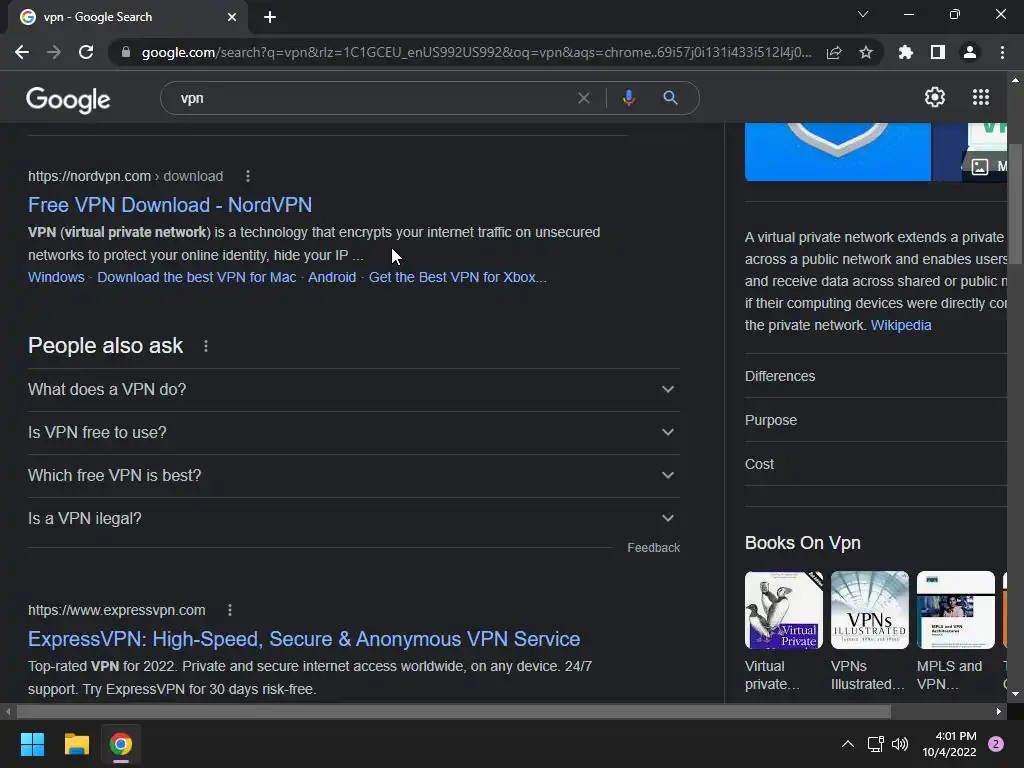Close the vpn Google Search tab
Image resolution: width=1024 pixels, height=768 pixels.
(232, 17)
